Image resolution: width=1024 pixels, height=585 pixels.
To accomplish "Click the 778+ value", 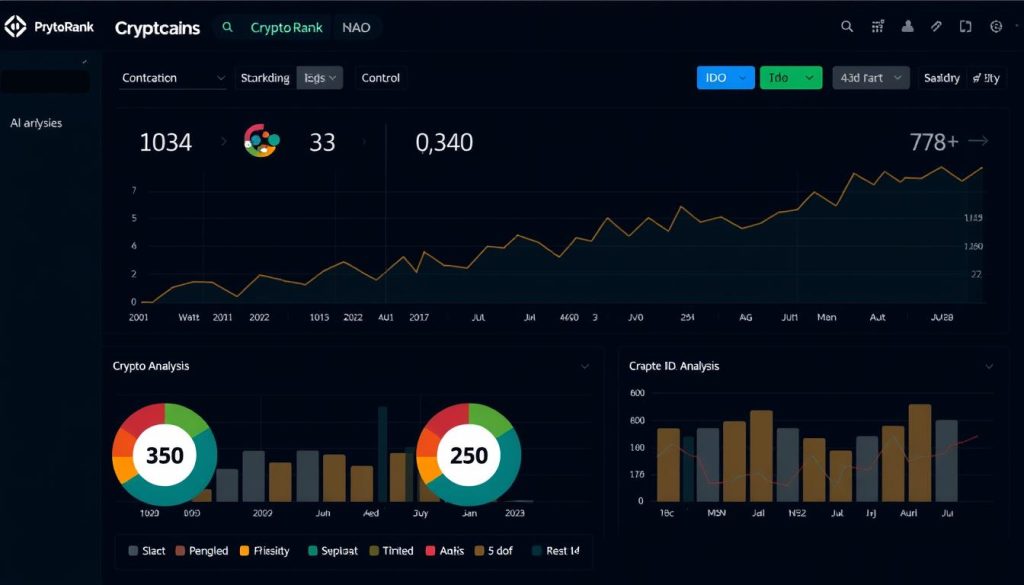I will (934, 141).
